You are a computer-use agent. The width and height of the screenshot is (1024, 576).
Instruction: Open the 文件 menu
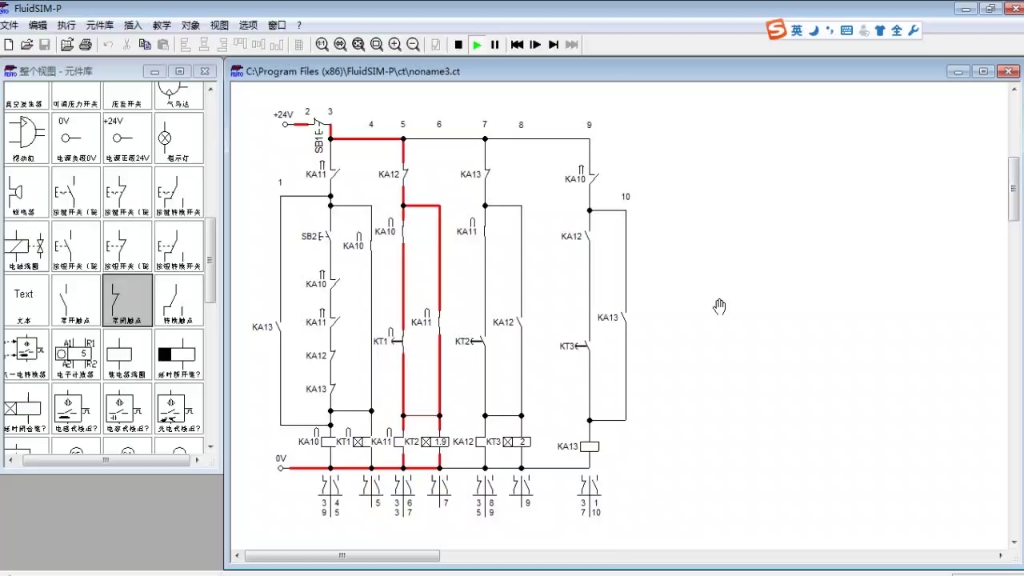coord(9,25)
